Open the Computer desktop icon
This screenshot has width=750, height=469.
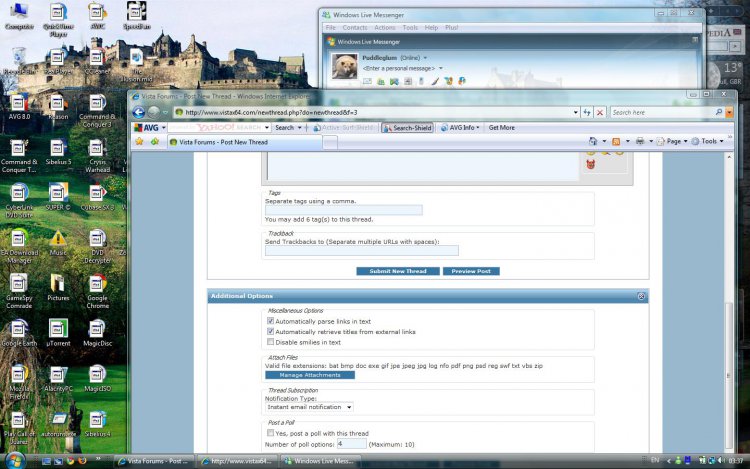pyautogui.click(x=19, y=16)
